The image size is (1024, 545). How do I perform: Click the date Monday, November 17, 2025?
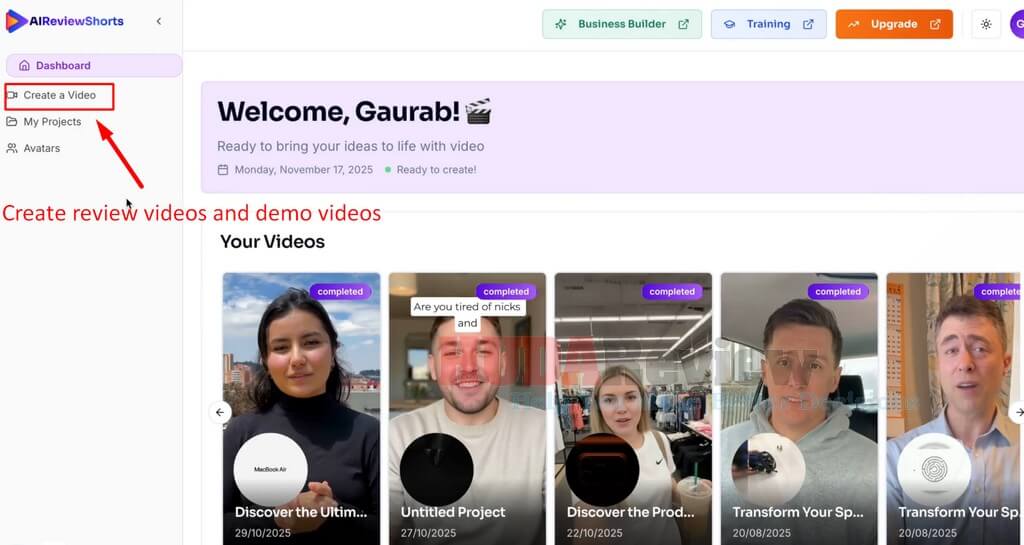coord(304,170)
